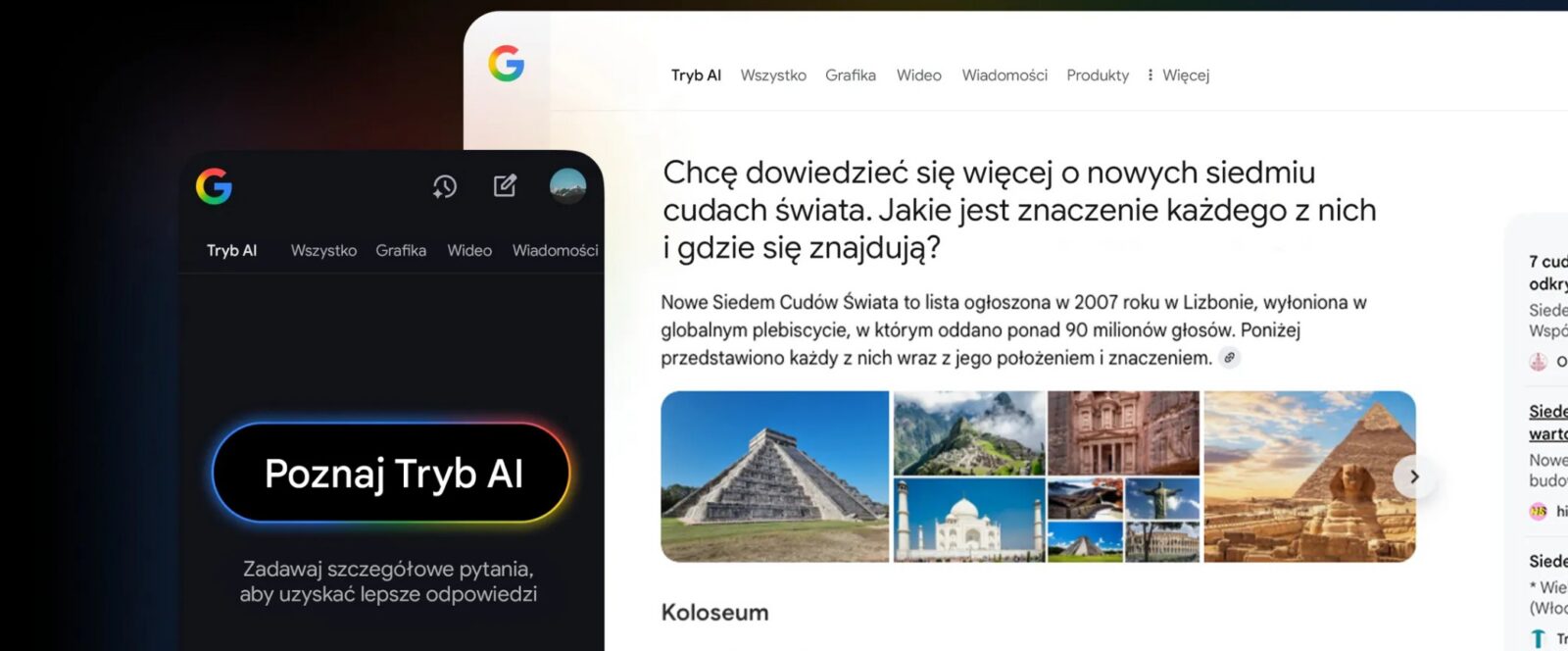Go to Wideo tab on desktop

pos(919,75)
